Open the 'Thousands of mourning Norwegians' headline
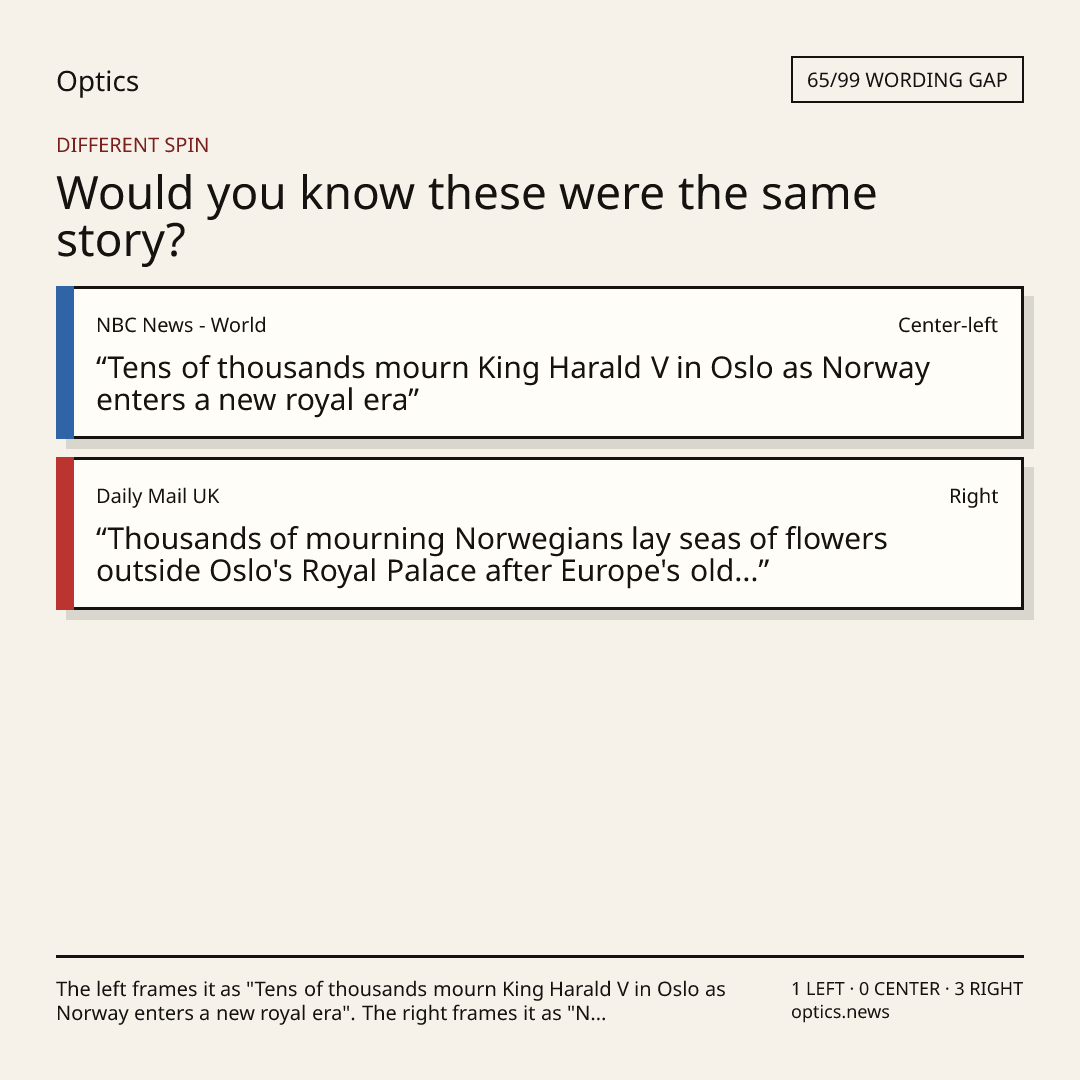The height and width of the screenshot is (1080, 1080). tap(492, 554)
